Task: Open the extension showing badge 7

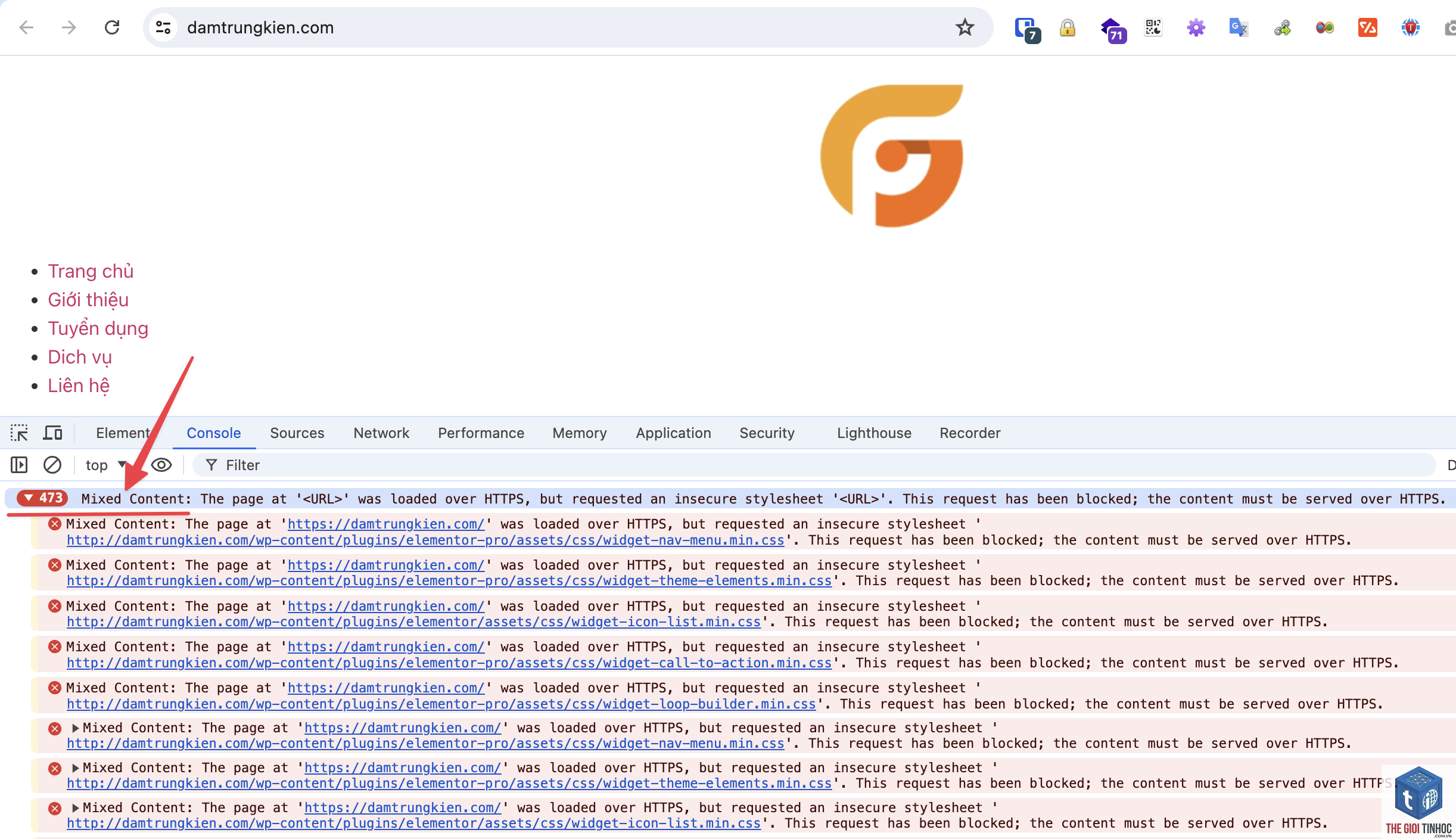Action: tap(1027, 29)
